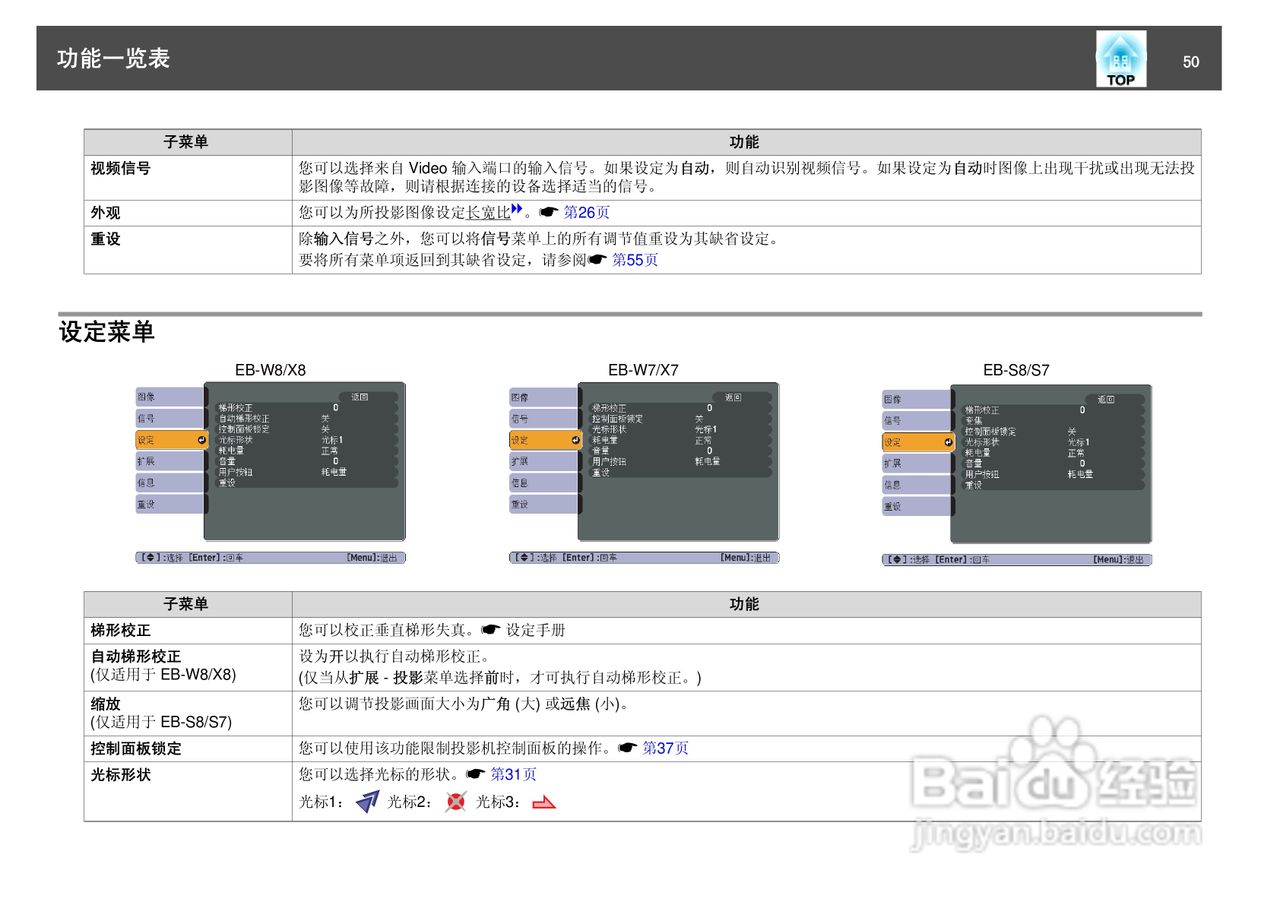
Task: Open the 第55页 page link
Action: [x=635, y=260]
